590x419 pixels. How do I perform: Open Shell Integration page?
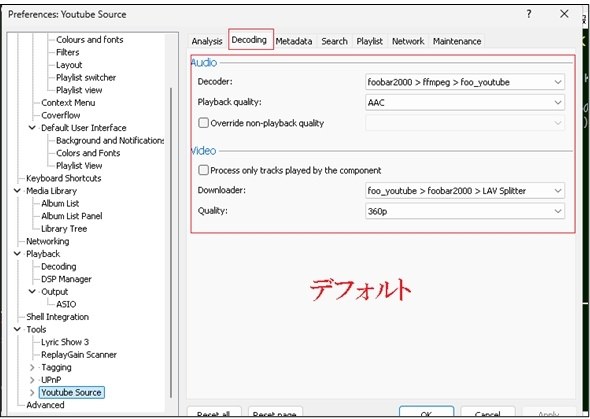(x=58, y=317)
